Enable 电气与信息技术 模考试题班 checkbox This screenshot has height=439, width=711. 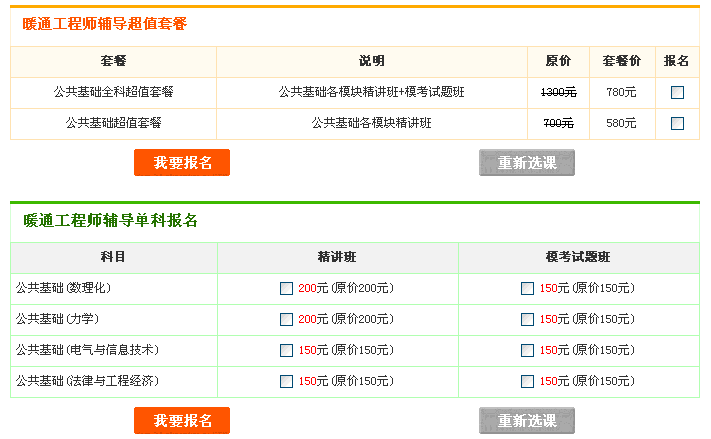tap(527, 351)
